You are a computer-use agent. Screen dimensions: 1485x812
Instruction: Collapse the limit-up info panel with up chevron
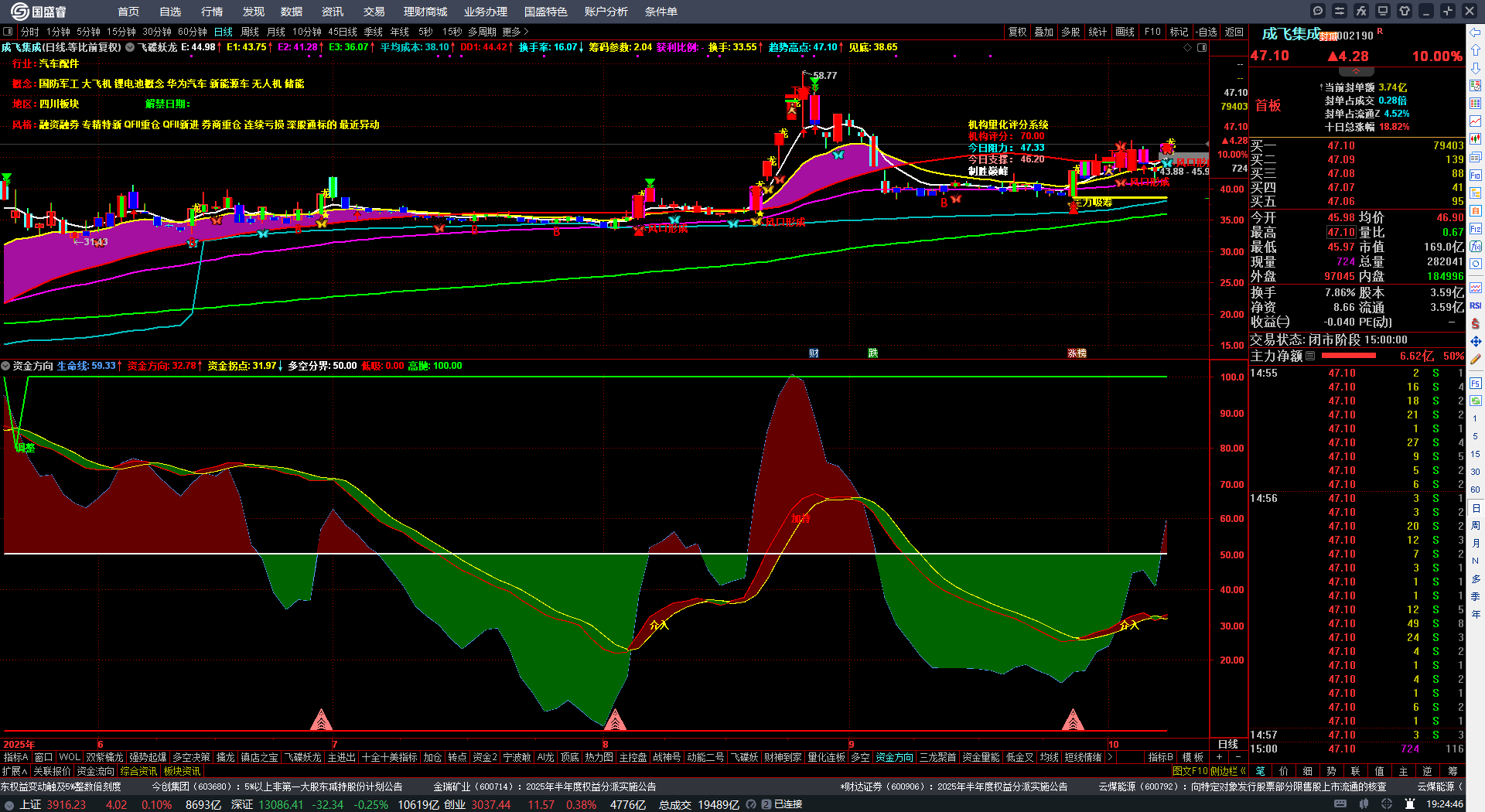[1357, 72]
